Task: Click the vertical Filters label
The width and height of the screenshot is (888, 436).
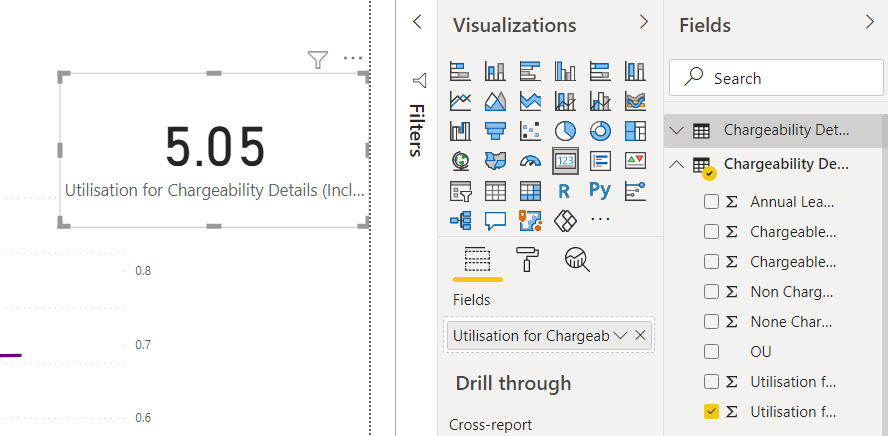Action: (x=417, y=130)
